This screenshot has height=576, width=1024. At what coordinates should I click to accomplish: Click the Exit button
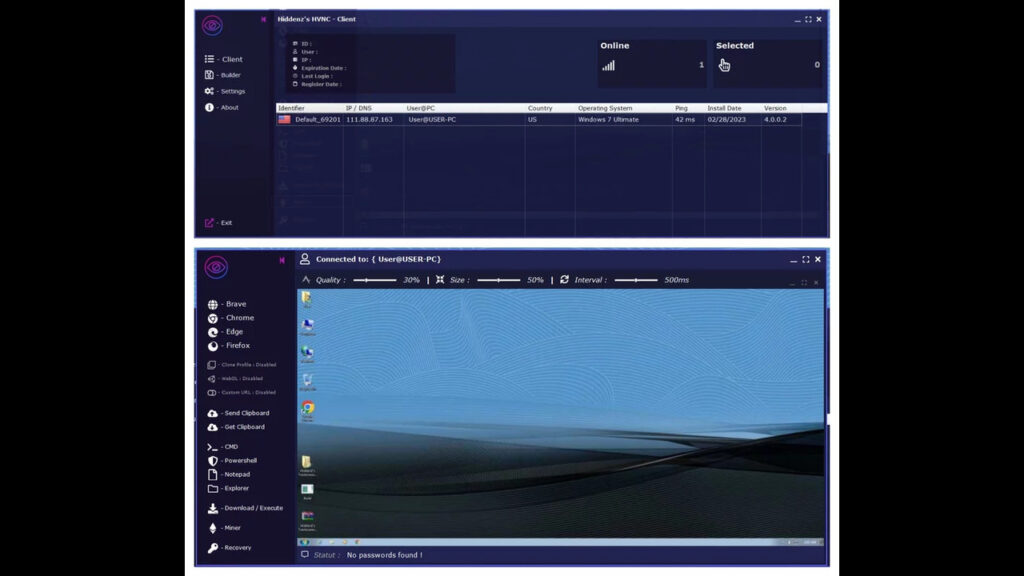point(218,223)
